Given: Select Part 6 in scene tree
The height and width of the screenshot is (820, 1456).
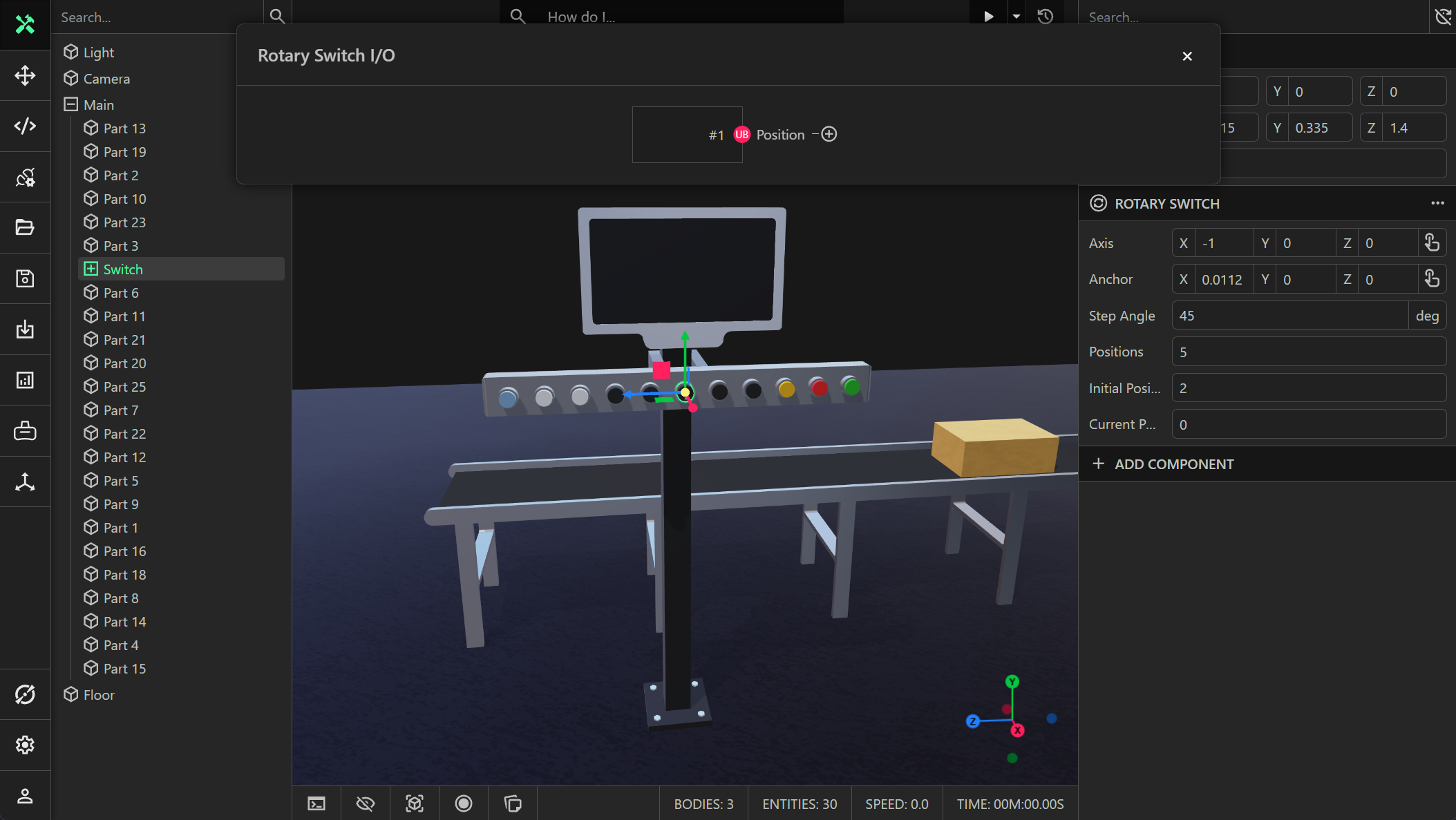Looking at the screenshot, I should pyautogui.click(x=121, y=293).
